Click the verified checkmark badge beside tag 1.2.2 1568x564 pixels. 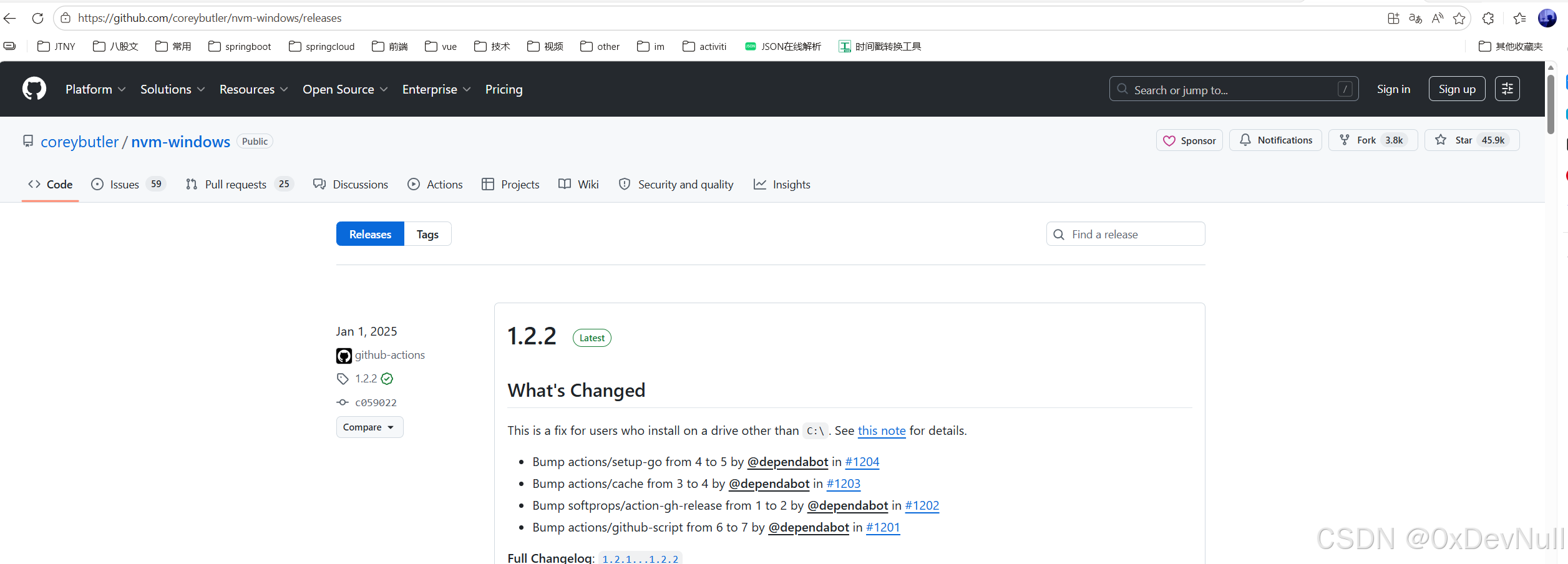click(x=387, y=379)
